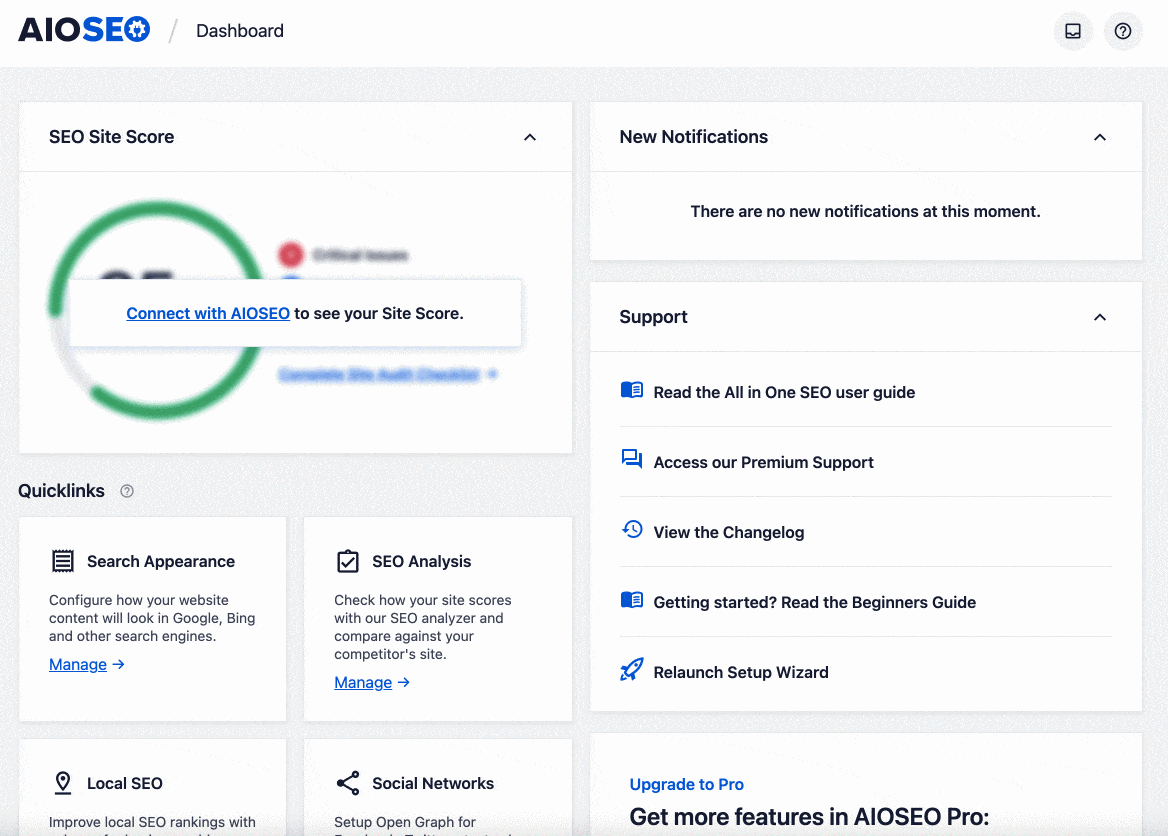Screen dimensions: 1168x836
Task: Open the notifications inbox icon top right
Action: tap(1072, 31)
